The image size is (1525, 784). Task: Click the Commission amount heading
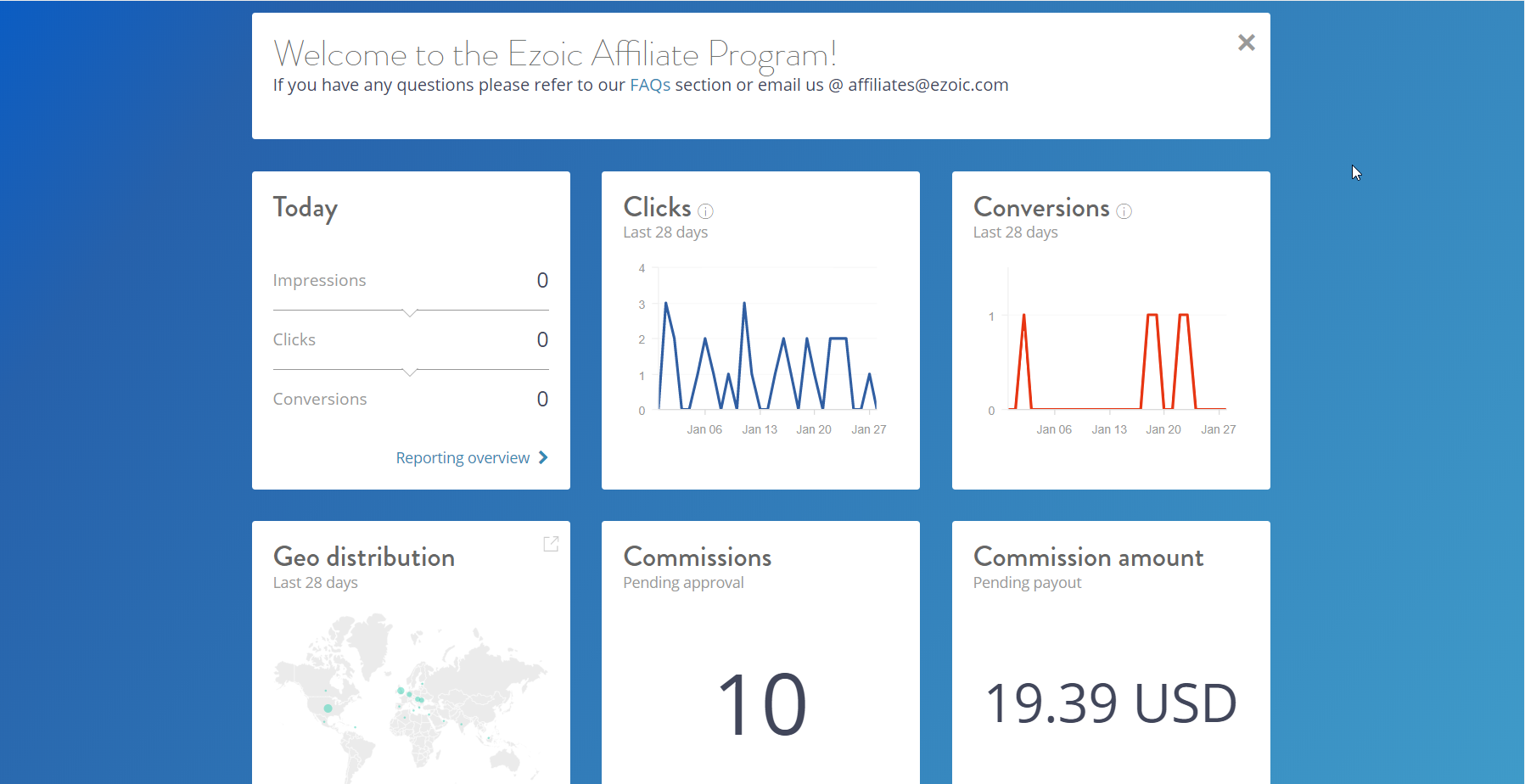pos(1089,557)
